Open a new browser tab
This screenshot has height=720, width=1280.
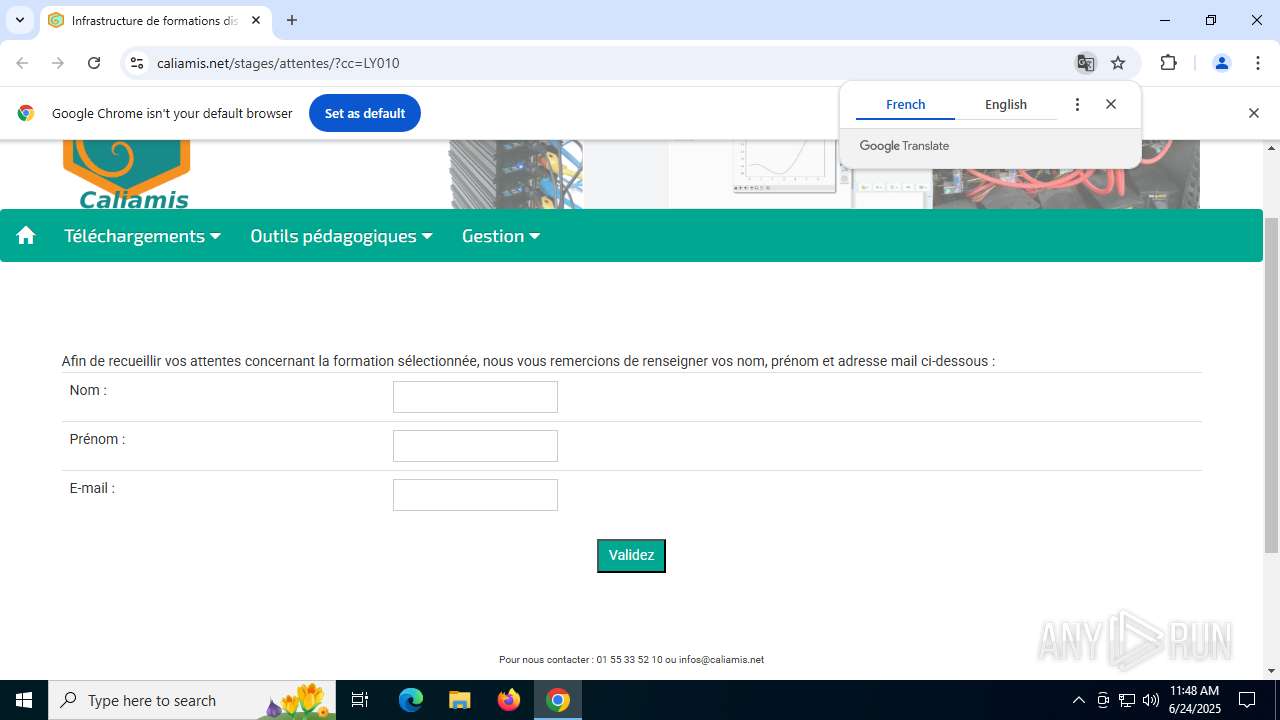coord(292,20)
